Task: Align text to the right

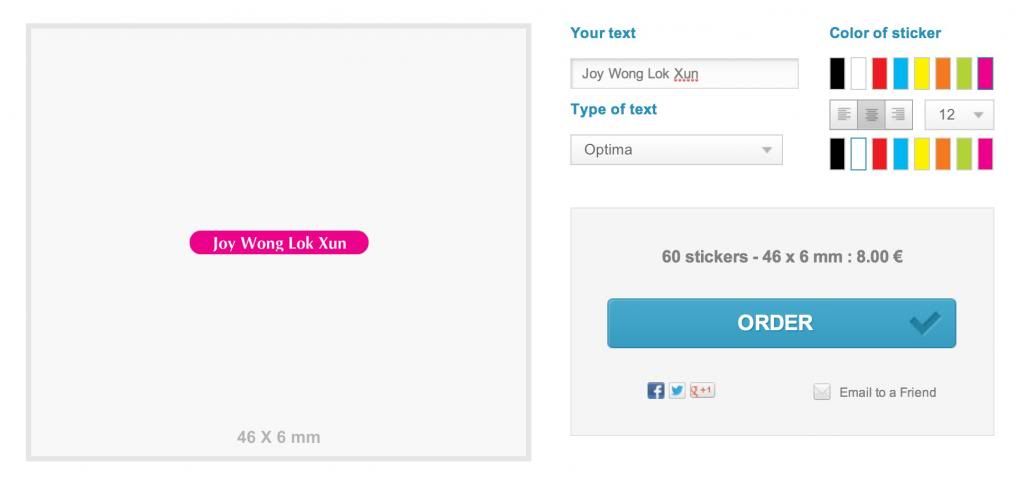Action: point(899,115)
